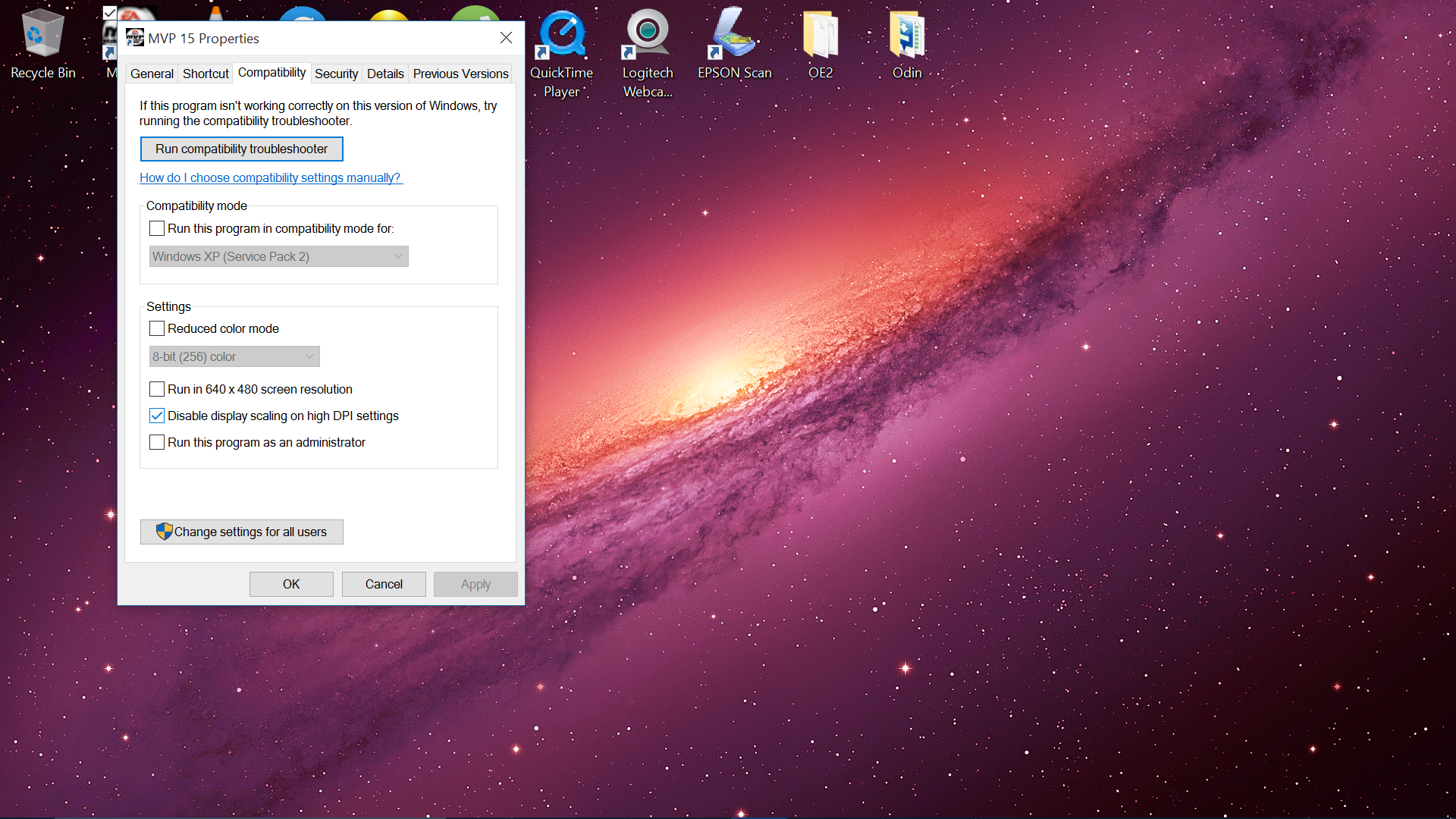Select the Compatibility tab
The image size is (1456, 819).
click(x=271, y=72)
